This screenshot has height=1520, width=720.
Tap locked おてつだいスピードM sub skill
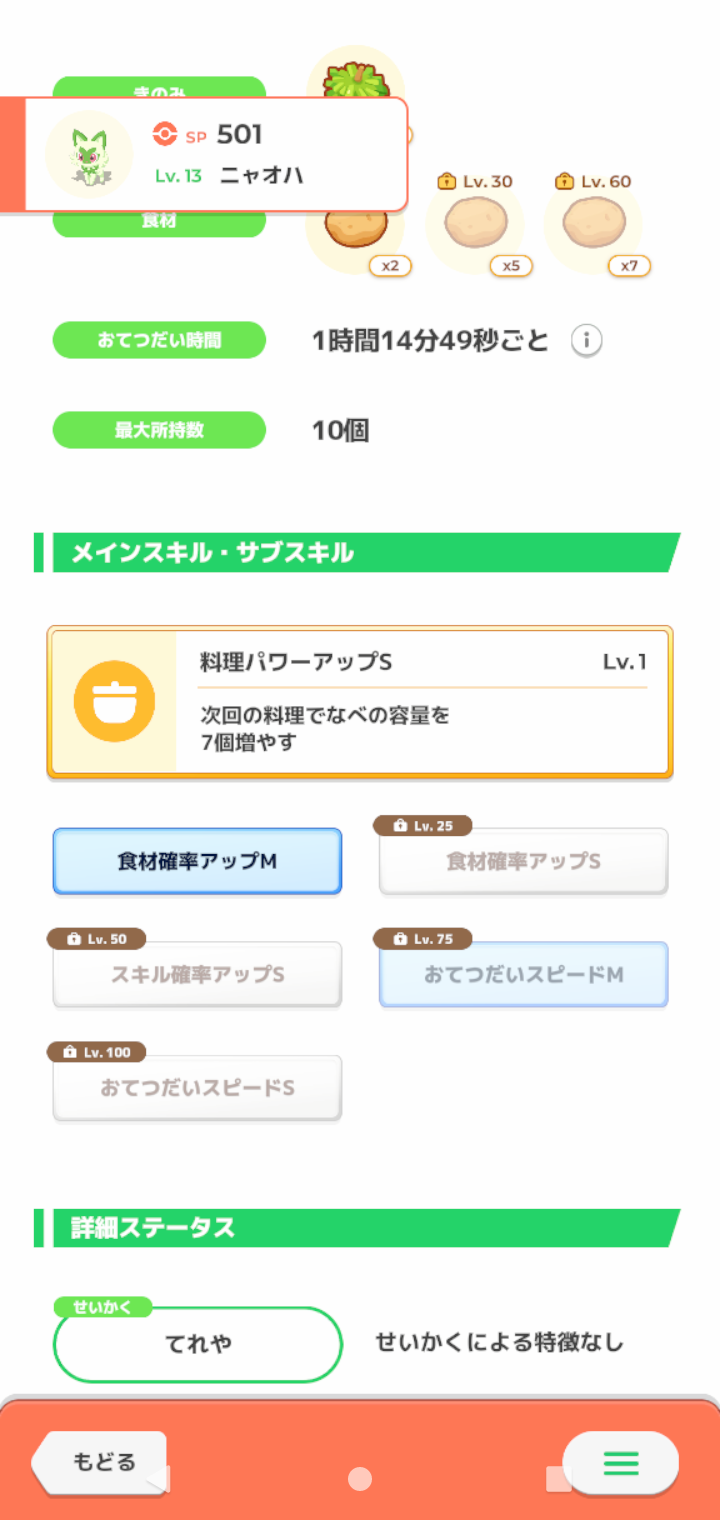point(523,974)
